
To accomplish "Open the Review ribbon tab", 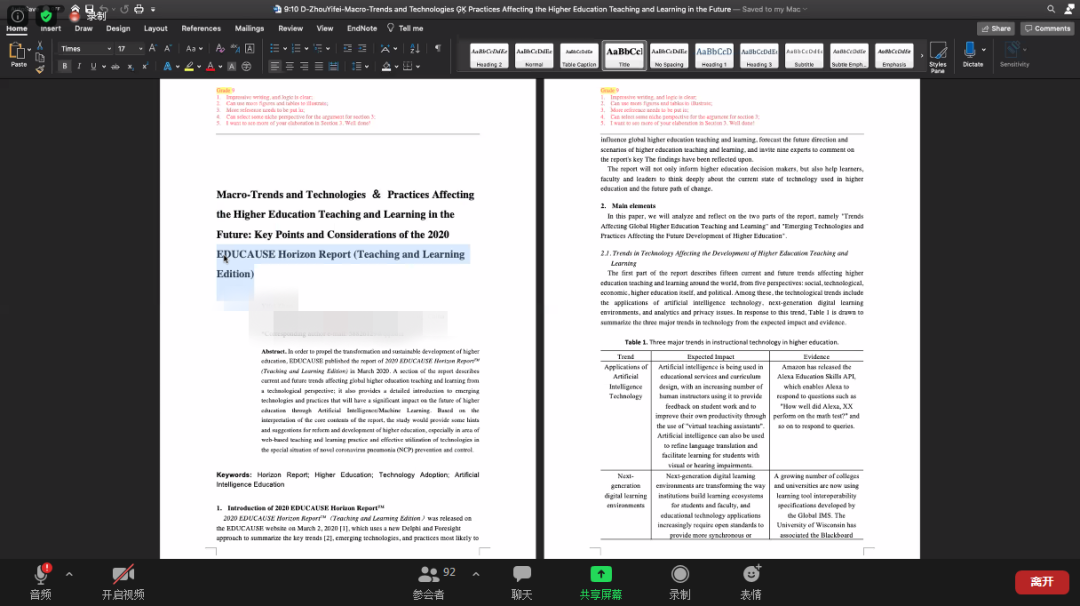I will [291, 28].
